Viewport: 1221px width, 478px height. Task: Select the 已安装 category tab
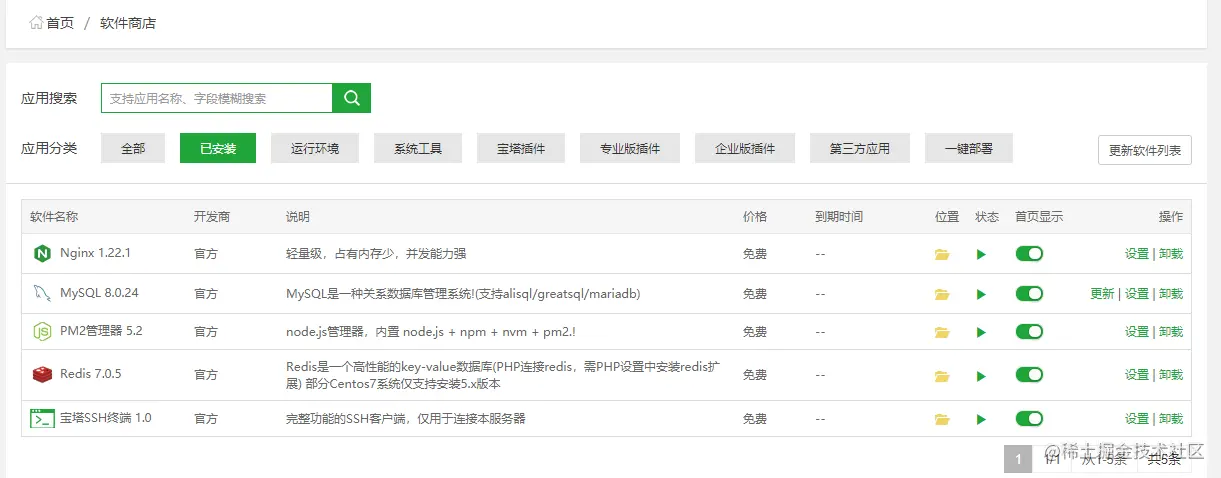click(x=218, y=148)
